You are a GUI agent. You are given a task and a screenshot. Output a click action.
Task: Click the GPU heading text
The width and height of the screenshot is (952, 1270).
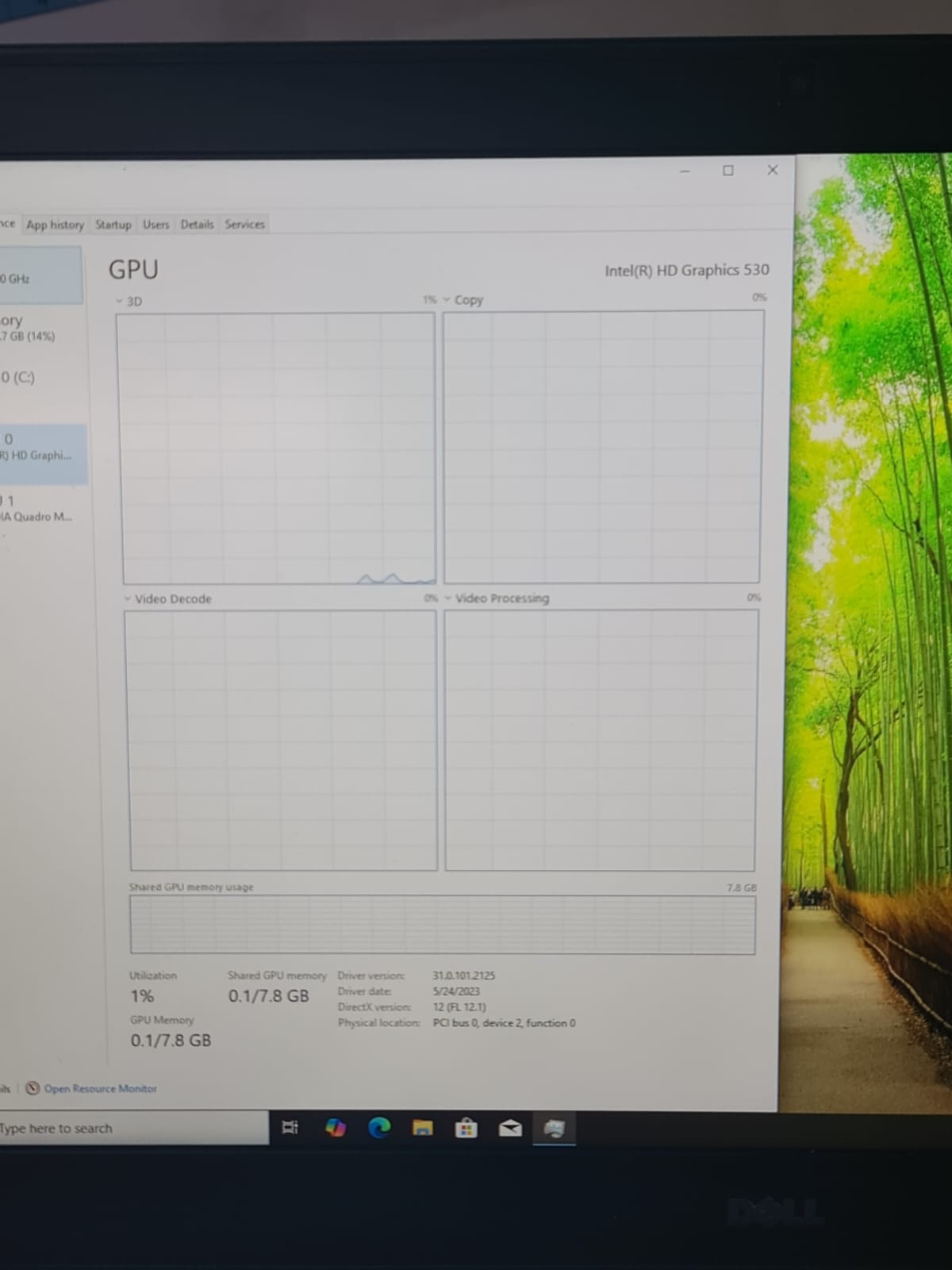tap(133, 270)
